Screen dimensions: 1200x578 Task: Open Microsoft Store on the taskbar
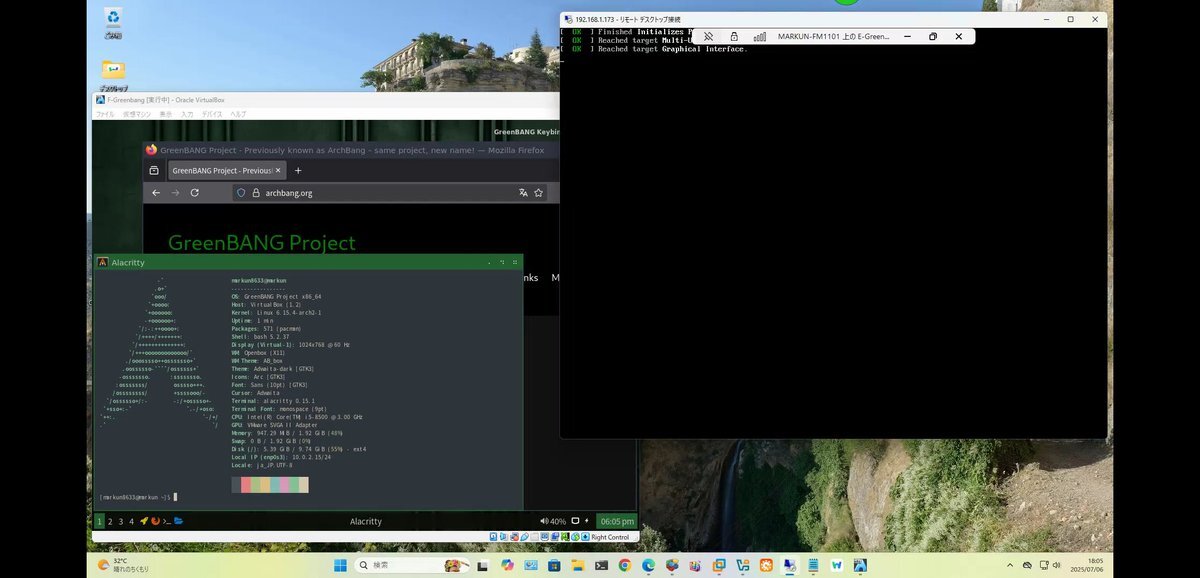click(x=554, y=566)
